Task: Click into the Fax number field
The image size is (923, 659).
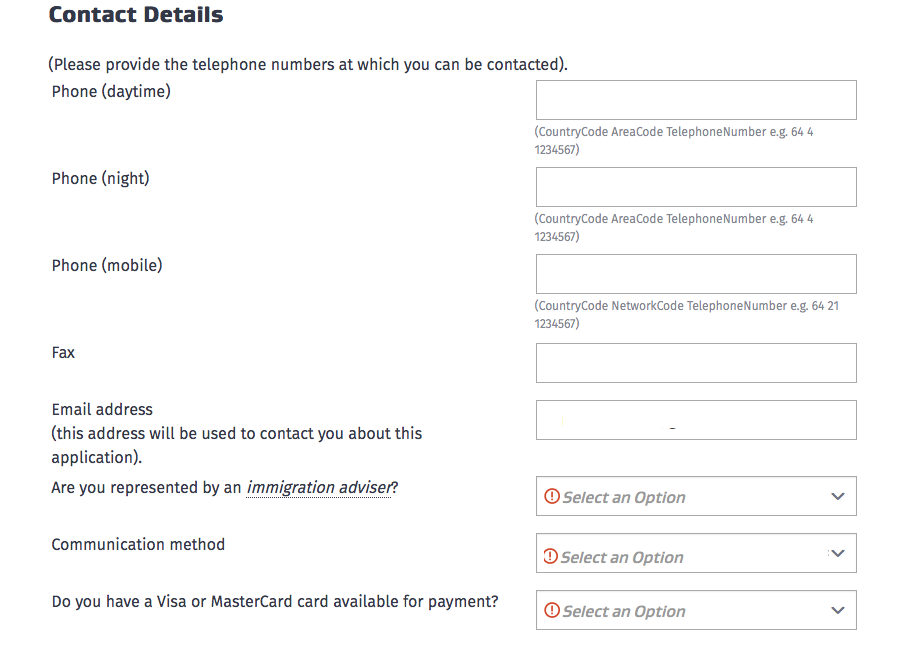Action: pyautogui.click(x=696, y=363)
